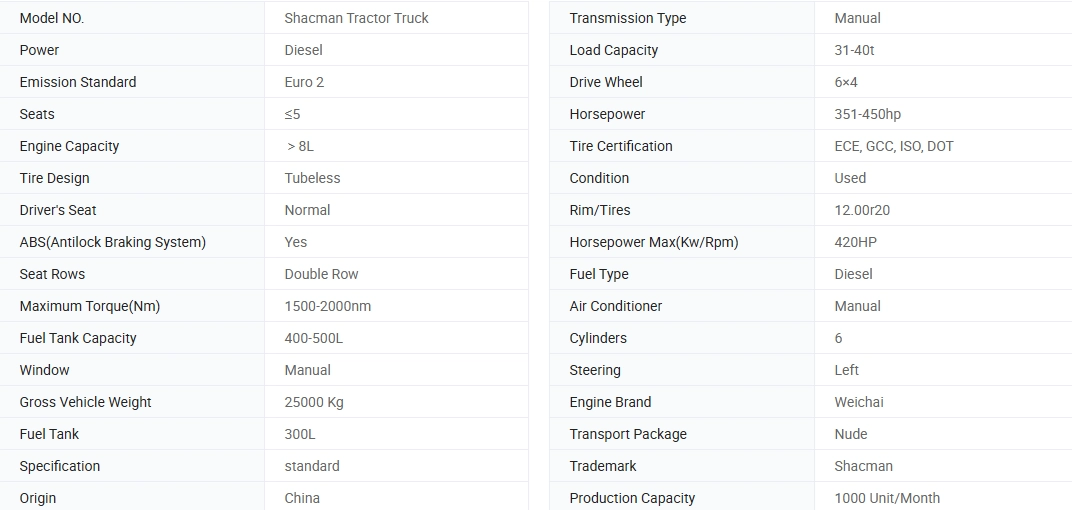Click the 'ECE, GCC, ISO, DOT' certification text
Viewport: 1072px width, 510px height.
(x=894, y=146)
